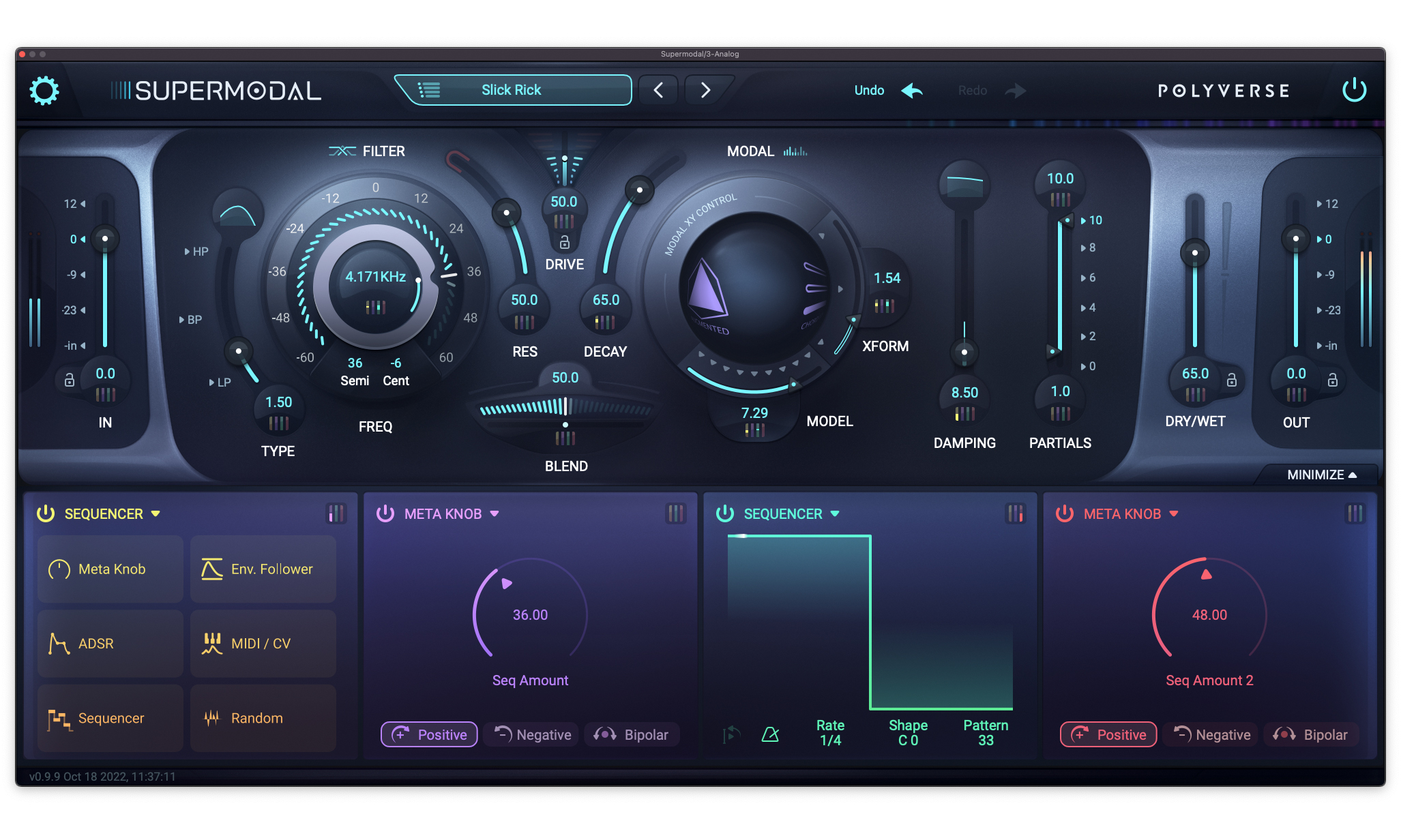
Task: Expand the red META KNOB dropdown arrow
Action: tap(1174, 514)
